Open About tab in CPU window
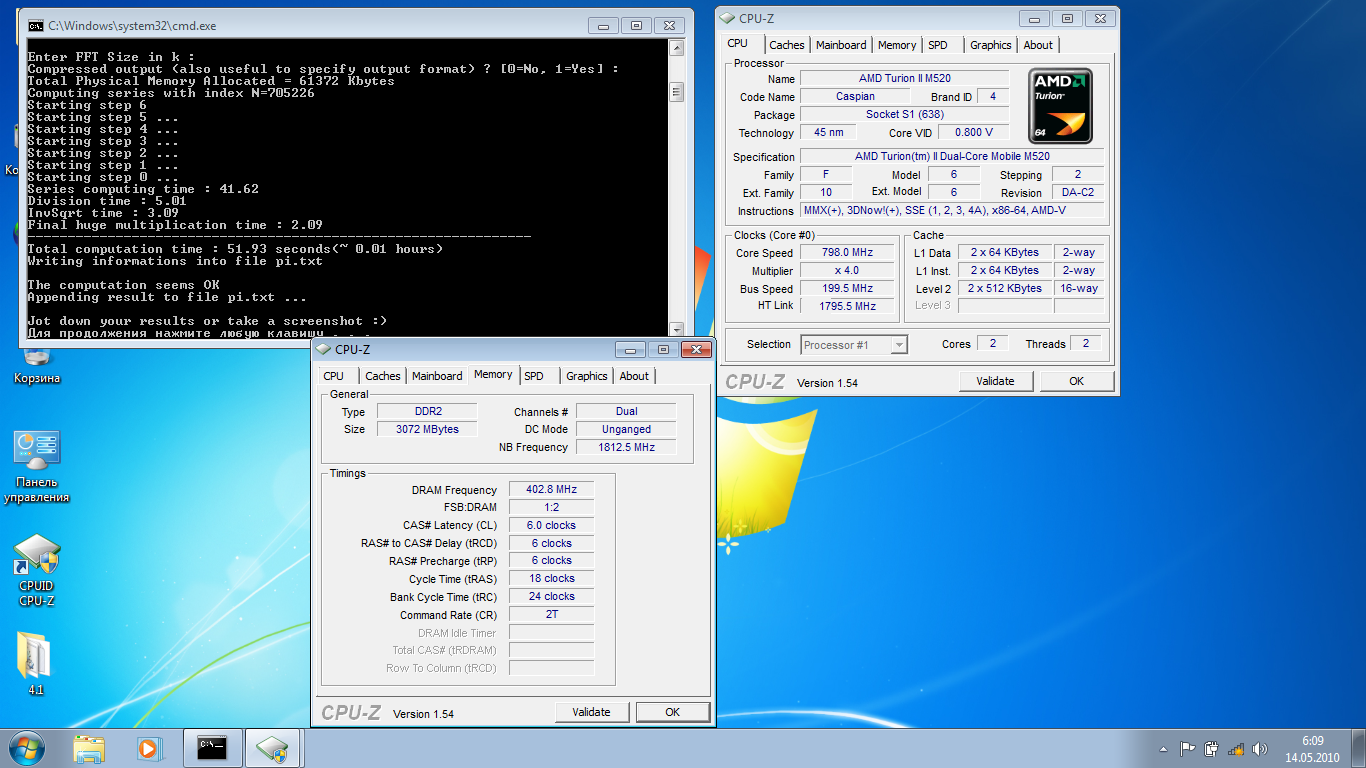The width and height of the screenshot is (1366, 768). coord(1038,45)
